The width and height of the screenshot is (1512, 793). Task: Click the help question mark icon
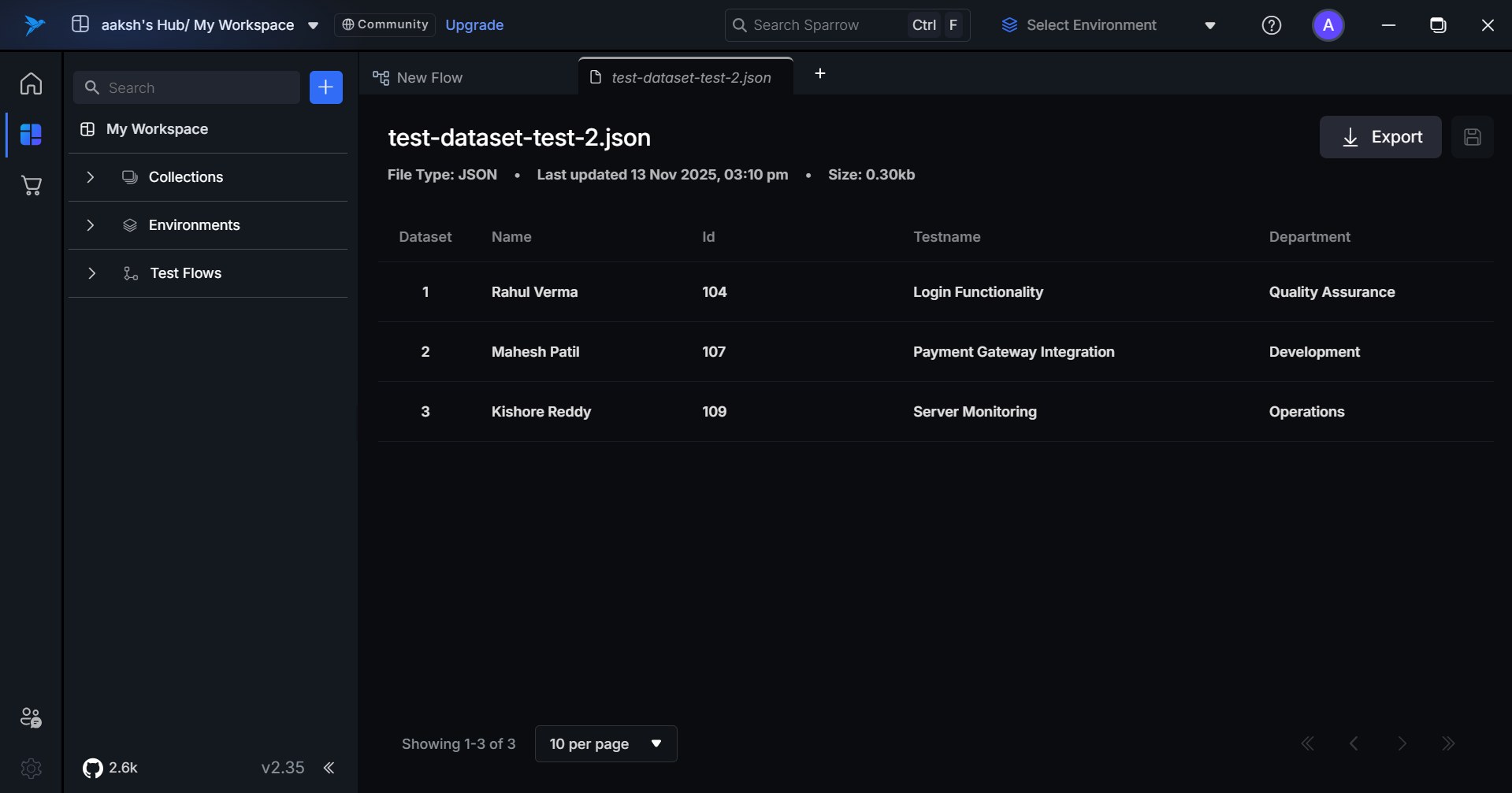(1271, 25)
